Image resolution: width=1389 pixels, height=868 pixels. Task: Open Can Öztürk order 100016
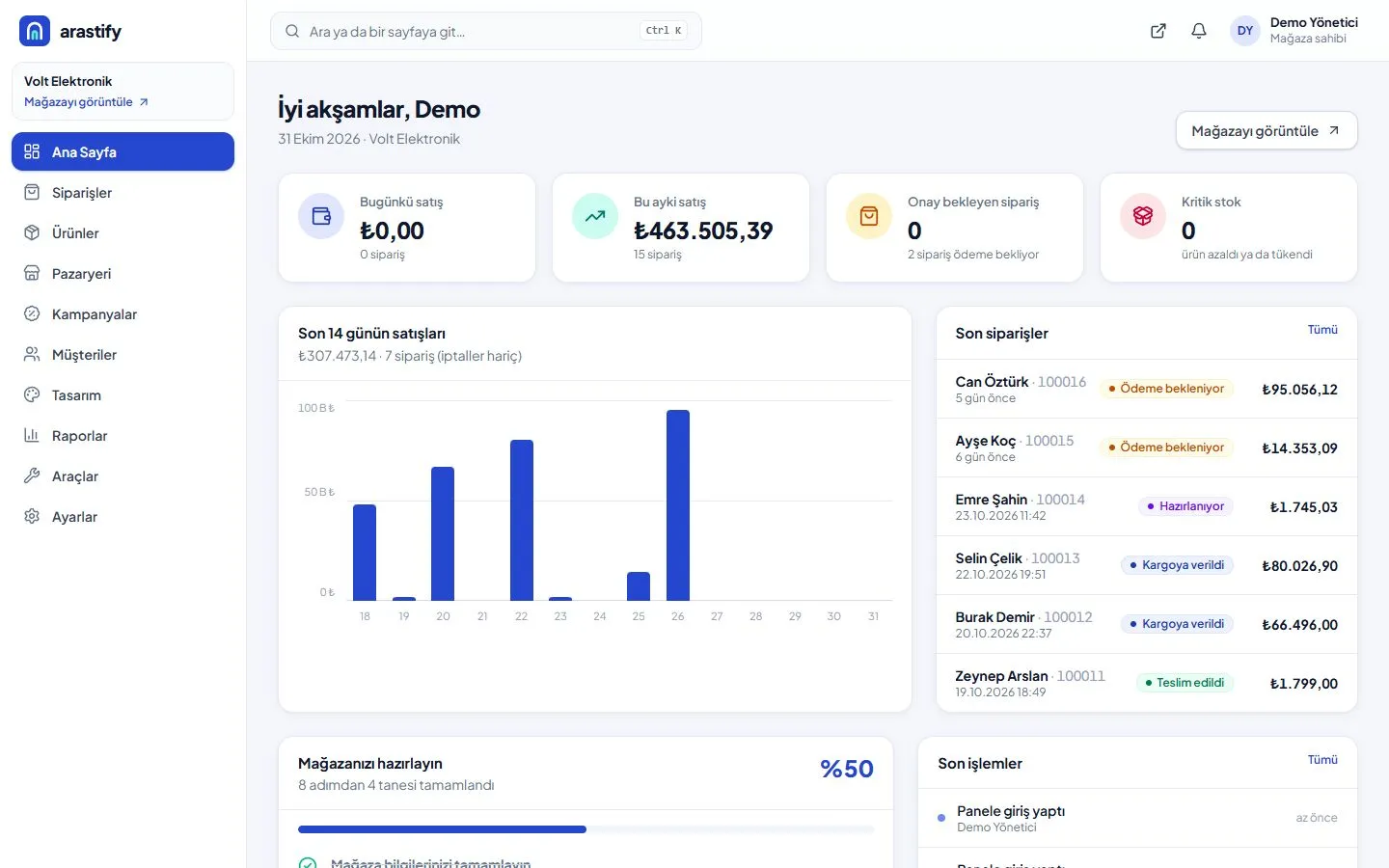tap(1146, 389)
